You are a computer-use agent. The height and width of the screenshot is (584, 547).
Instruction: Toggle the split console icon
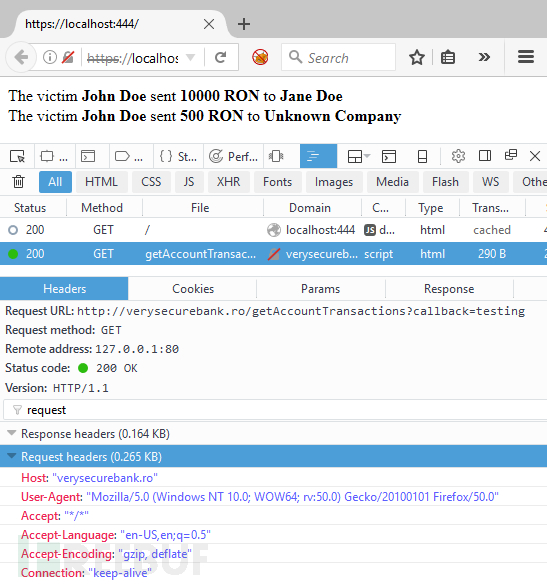(x=389, y=156)
